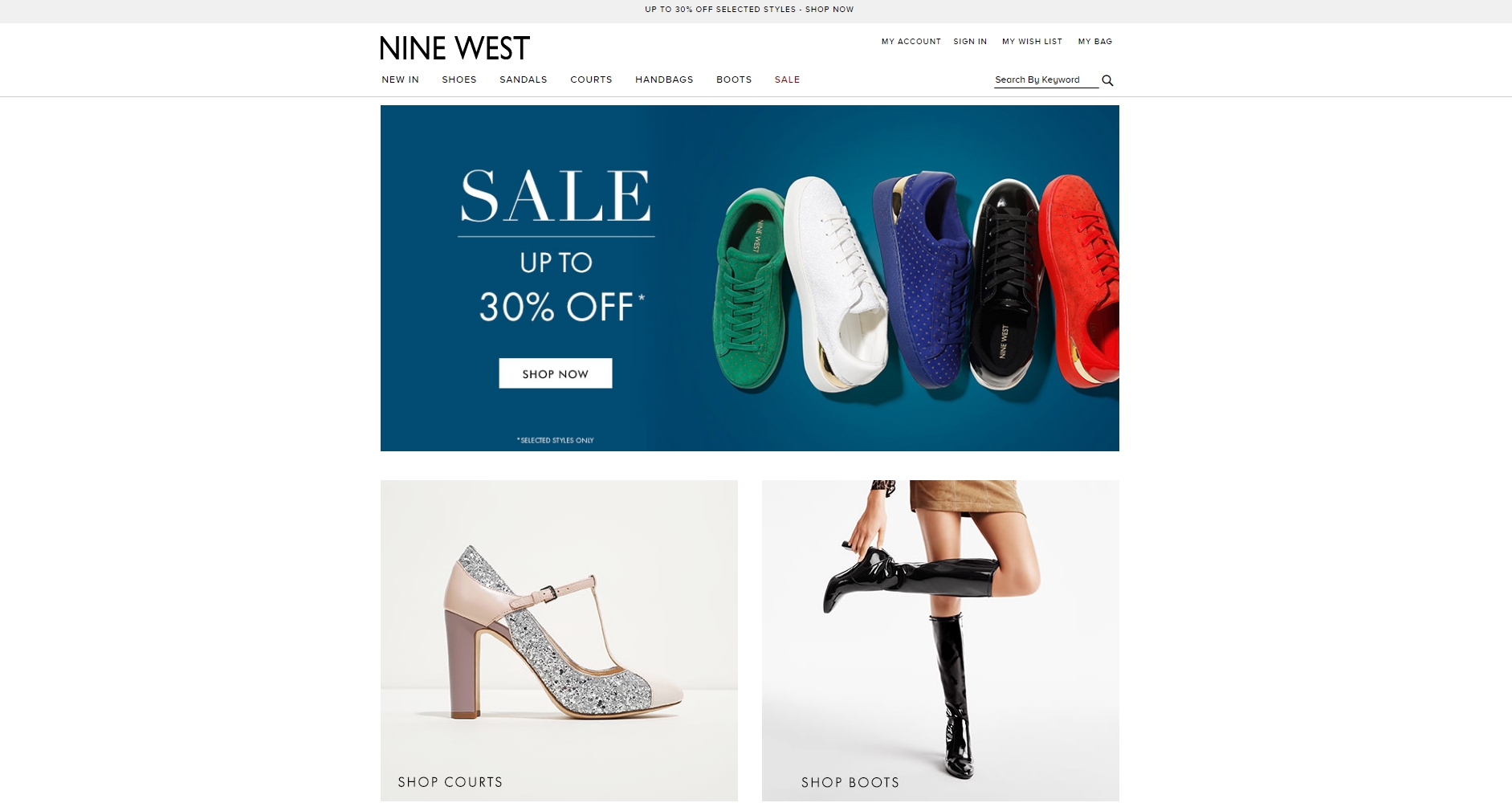
Task: Click the Shop Courts caption text
Action: pos(450,782)
